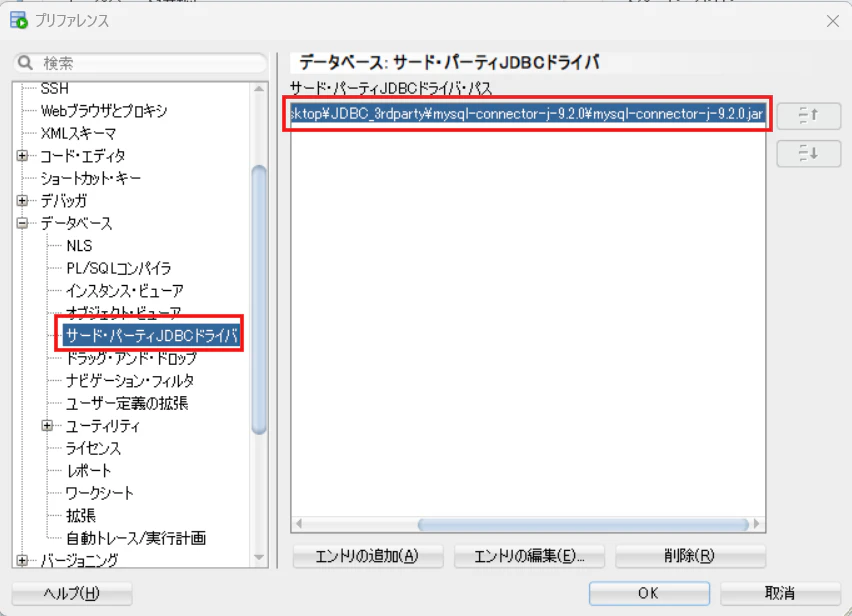Viewport: 852px width, 616px height.
Task: Cancel with the 取消 button
Action: (x=780, y=593)
